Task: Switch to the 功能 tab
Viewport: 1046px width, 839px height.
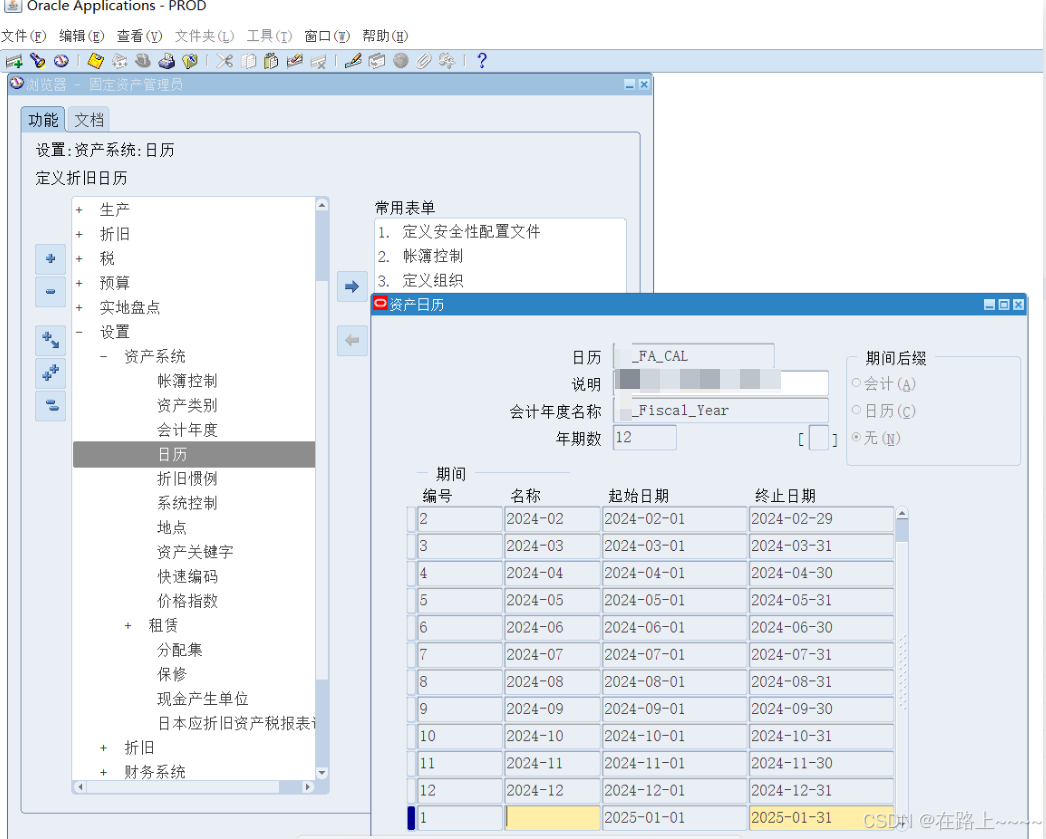Action: [43, 120]
